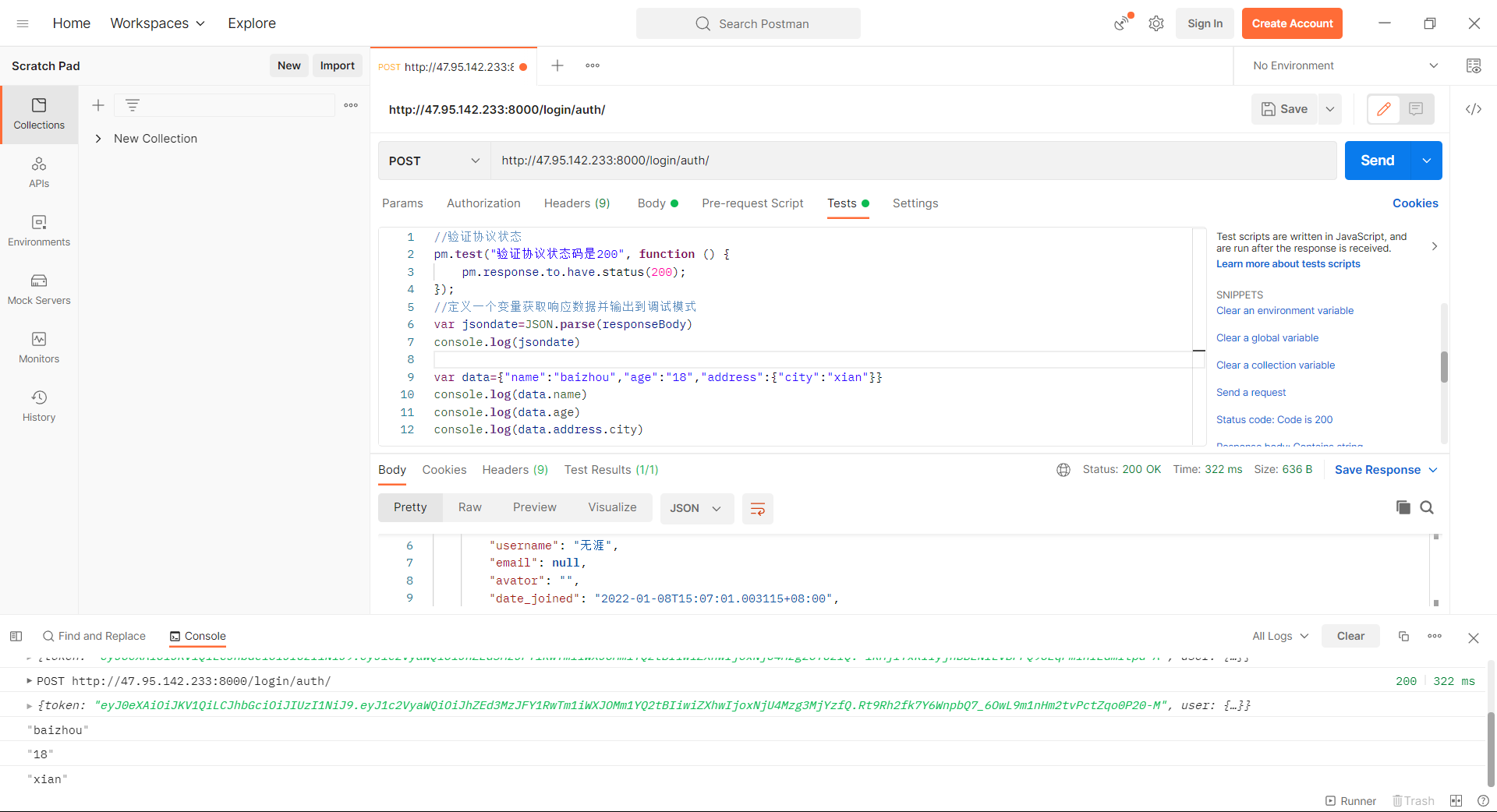The height and width of the screenshot is (812, 1497).
Task: Open Find and Replace panel
Action: 94,636
